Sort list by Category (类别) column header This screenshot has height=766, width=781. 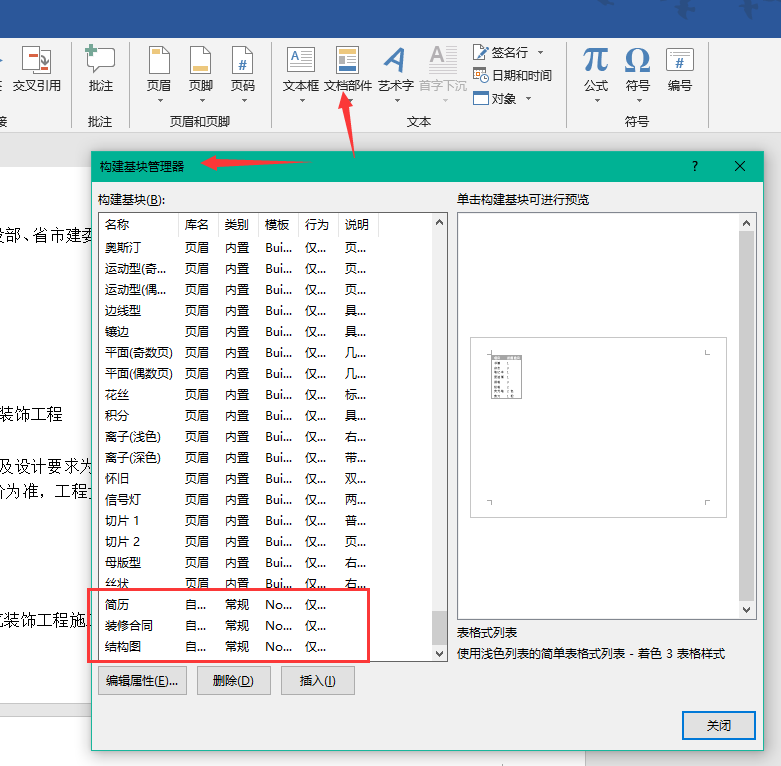(x=238, y=225)
